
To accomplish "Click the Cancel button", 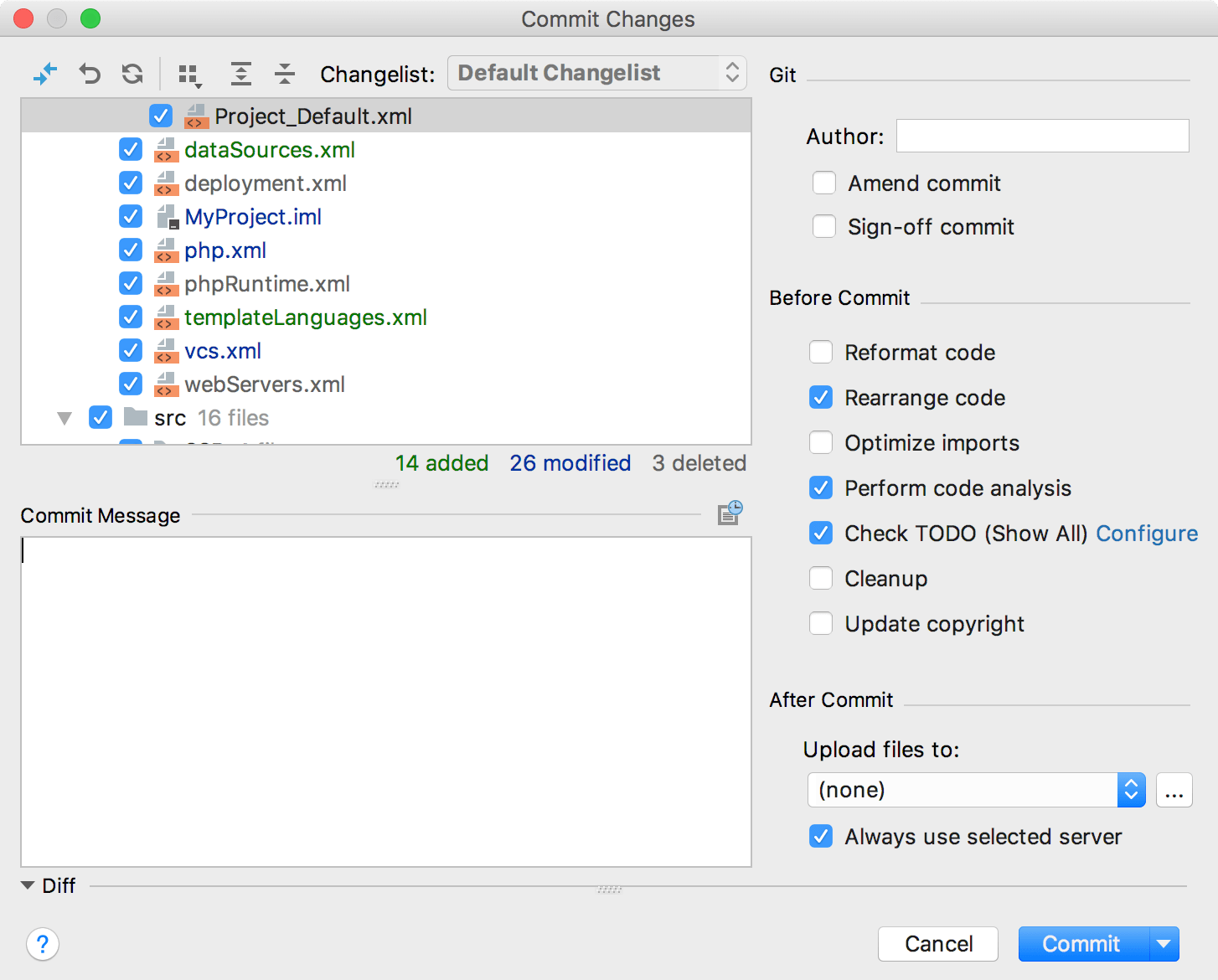I will (x=938, y=944).
